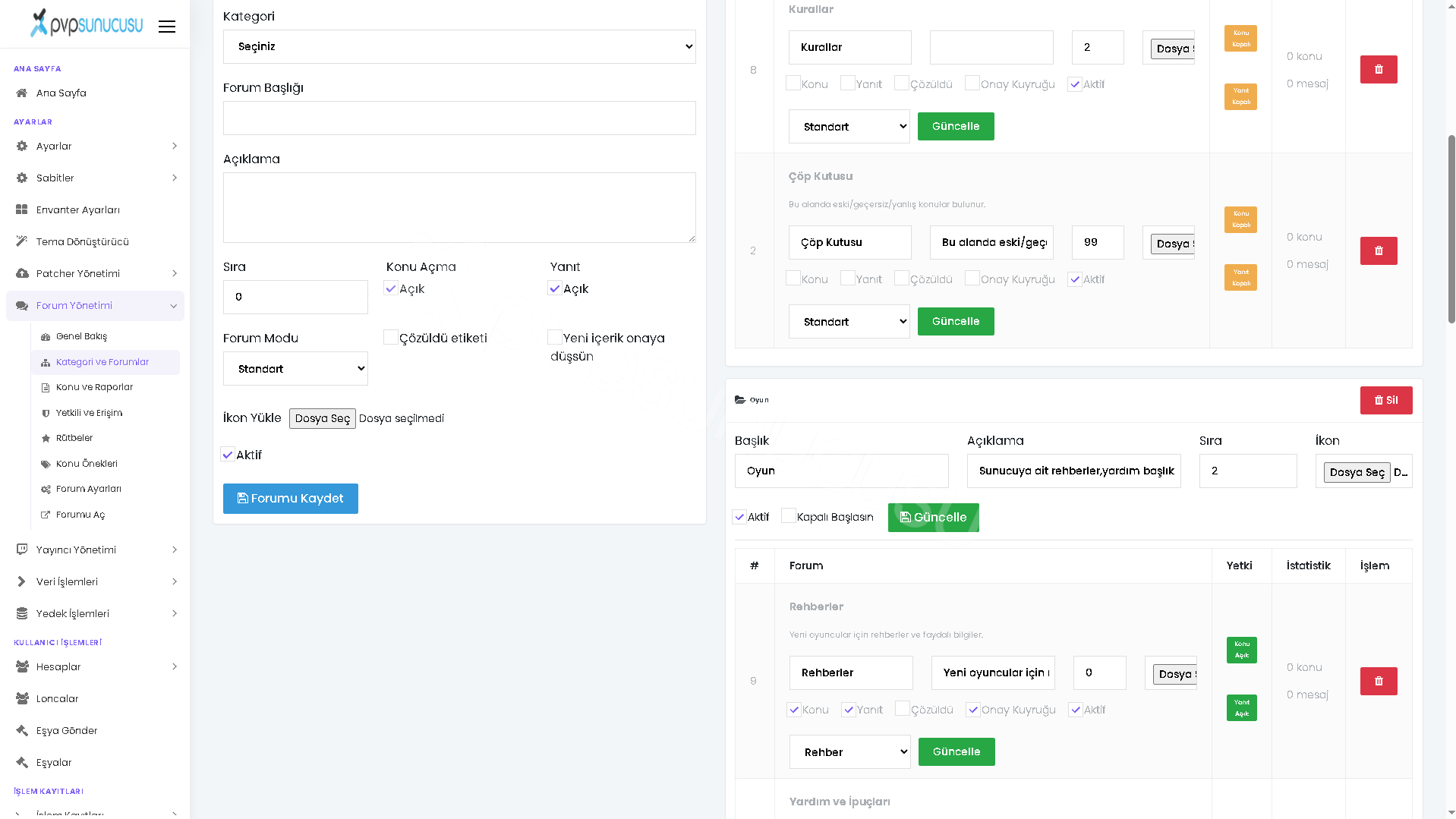
Task: Click the Forumu Kaydet button
Action: click(x=291, y=499)
